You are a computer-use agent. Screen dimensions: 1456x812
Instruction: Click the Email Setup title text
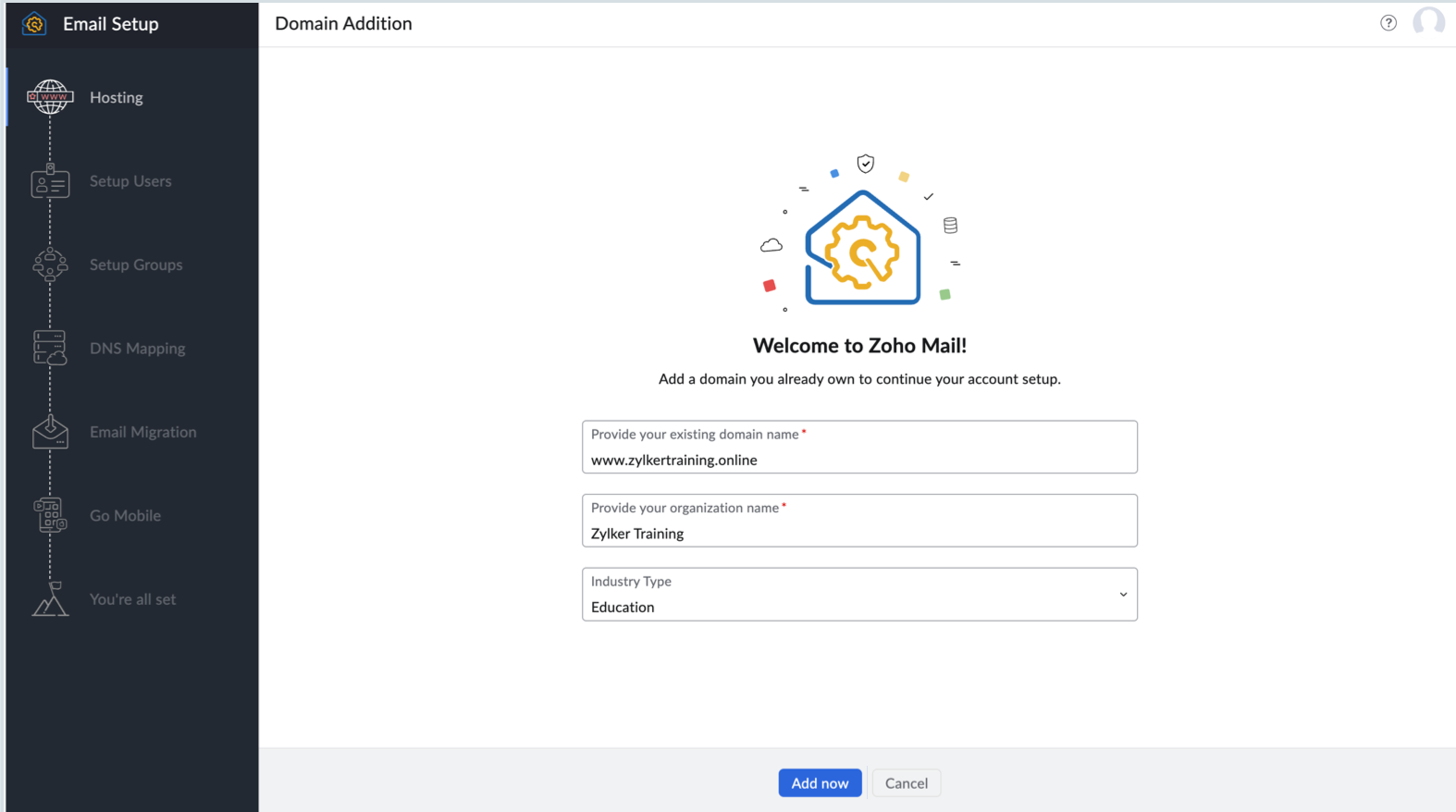[111, 24]
